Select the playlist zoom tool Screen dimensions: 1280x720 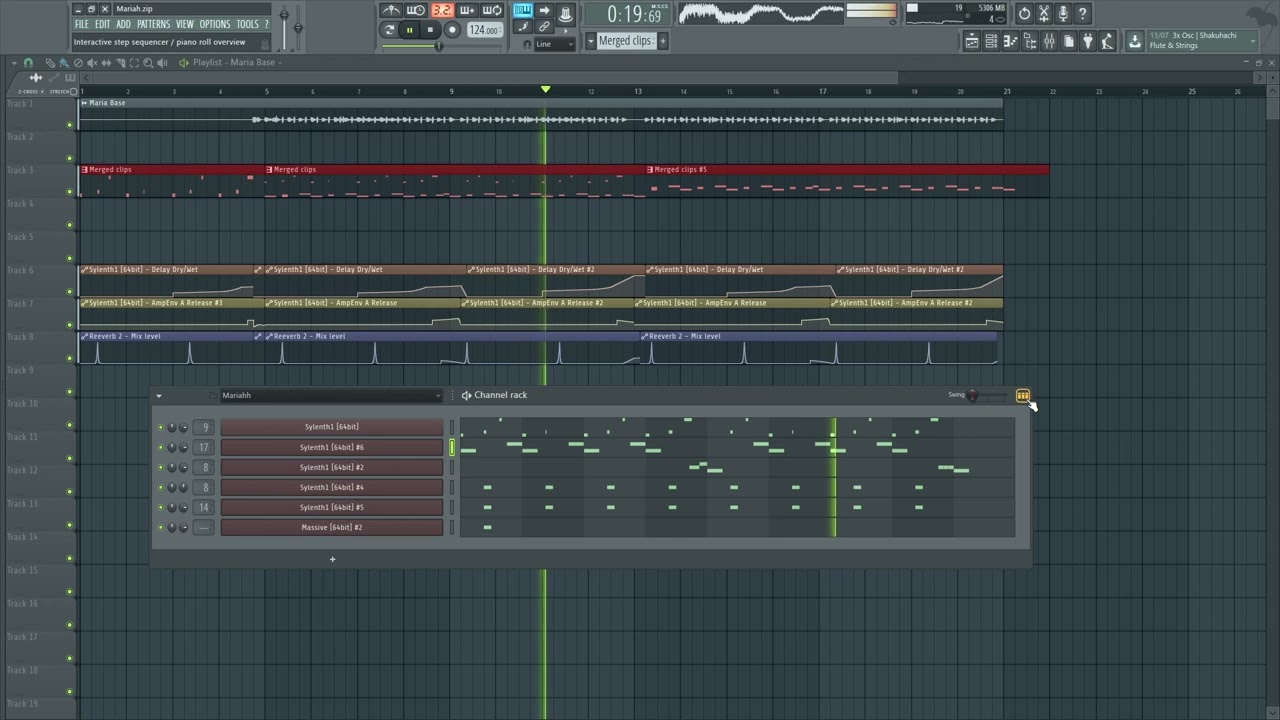tap(148, 63)
